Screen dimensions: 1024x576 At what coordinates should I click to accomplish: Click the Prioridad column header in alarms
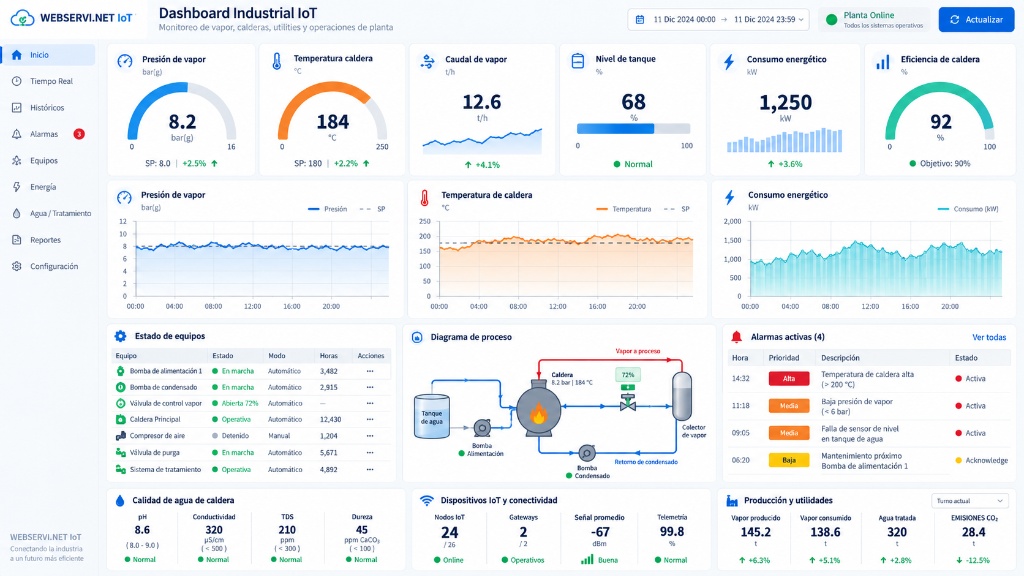pos(784,358)
